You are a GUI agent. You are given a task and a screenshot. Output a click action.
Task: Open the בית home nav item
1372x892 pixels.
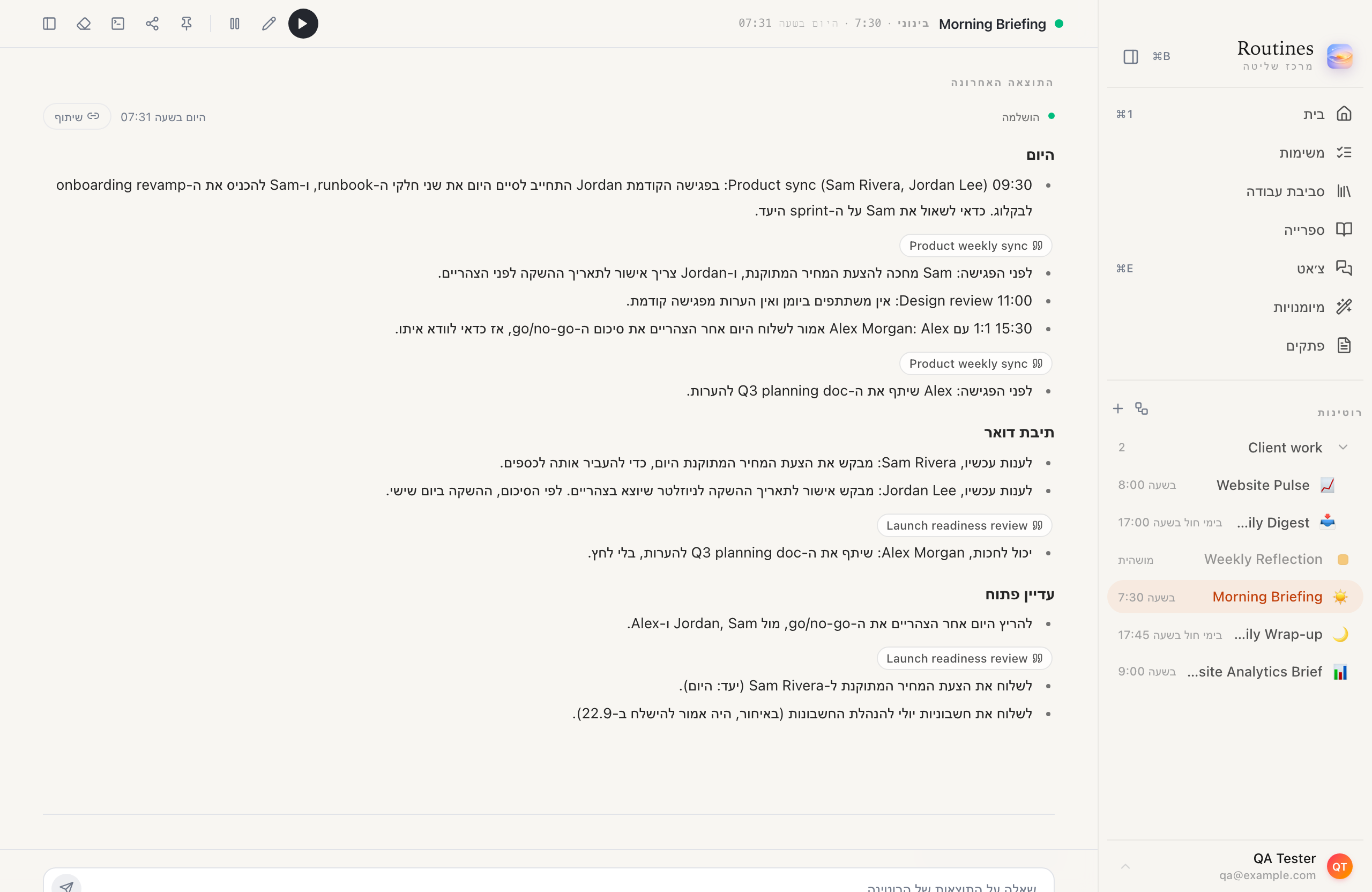pyautogui.click(x=1235, y=114)
